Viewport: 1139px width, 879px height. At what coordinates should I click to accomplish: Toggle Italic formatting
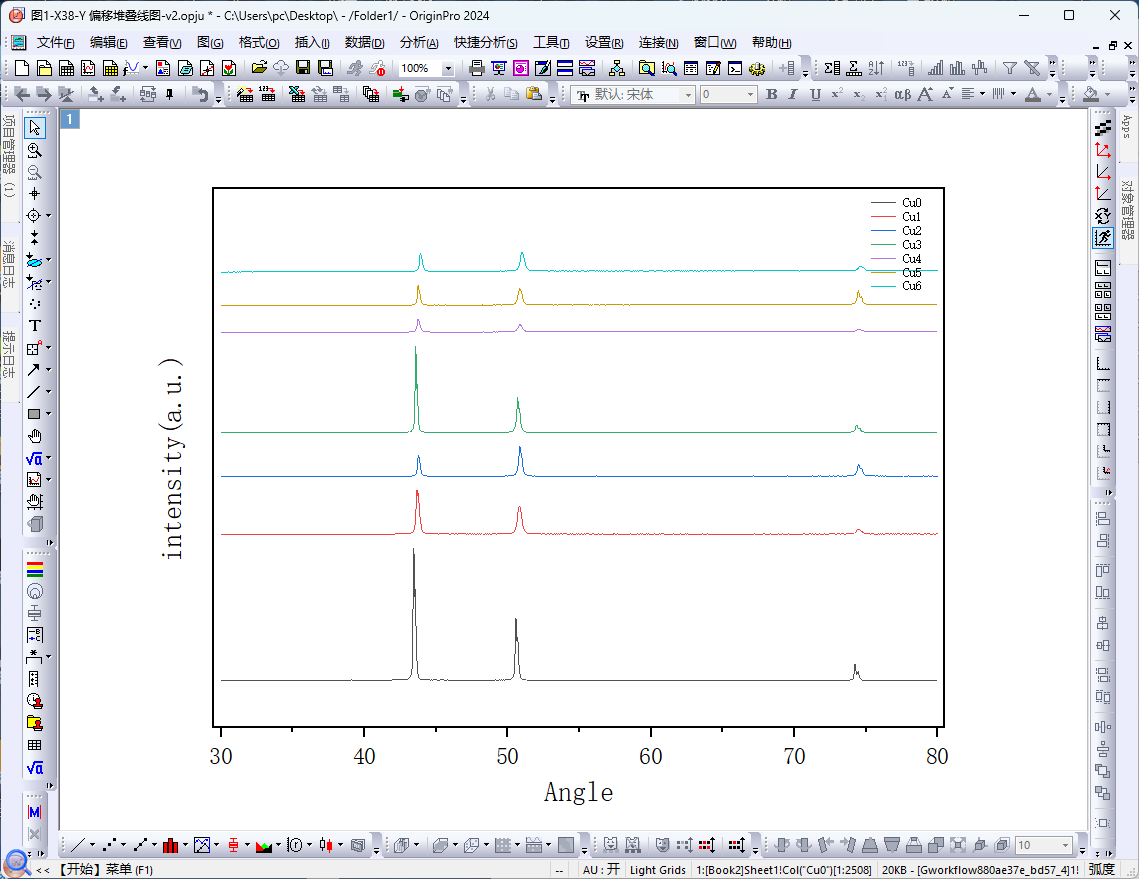click(793, 94)
